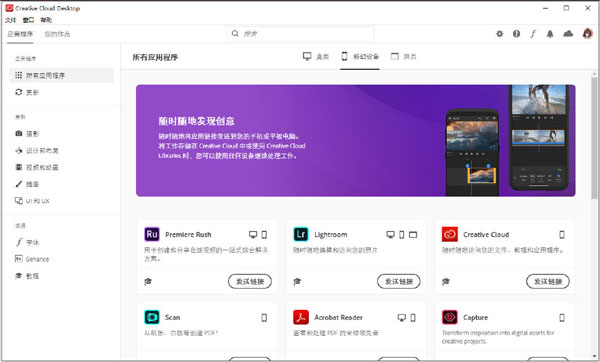Open the settings gear in top bar
The height and width of the screenshot is (362, 600).
point(499,34)
